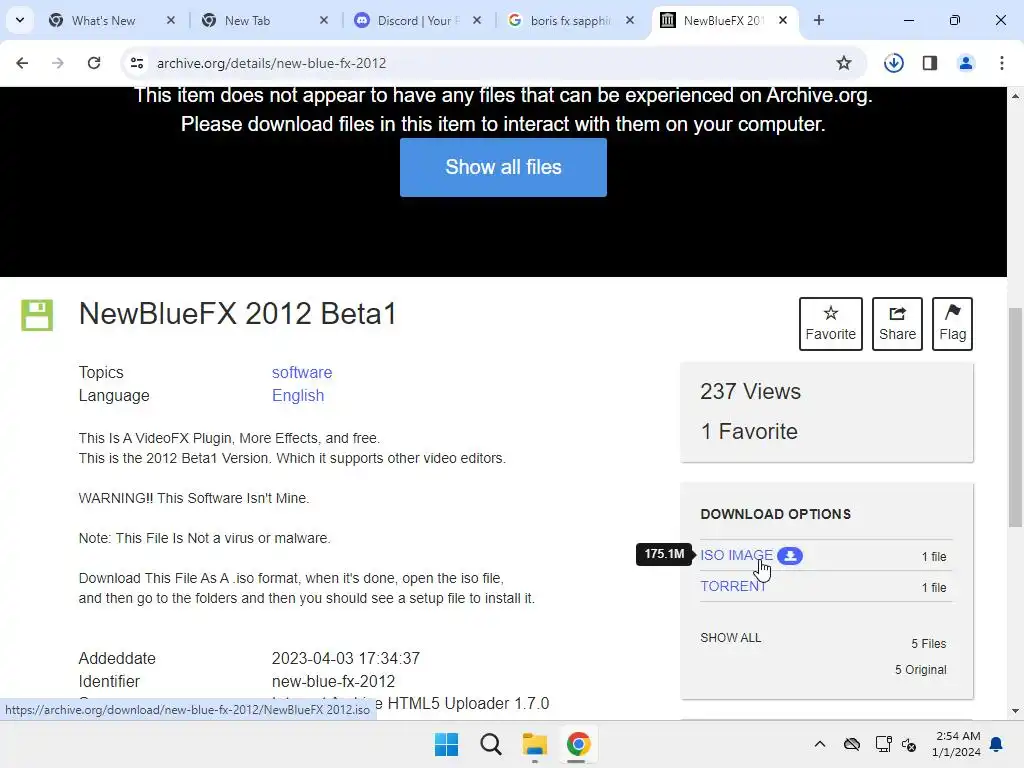Click the muted volume tray icon
1024x768 pixels.
pos(909,744)
